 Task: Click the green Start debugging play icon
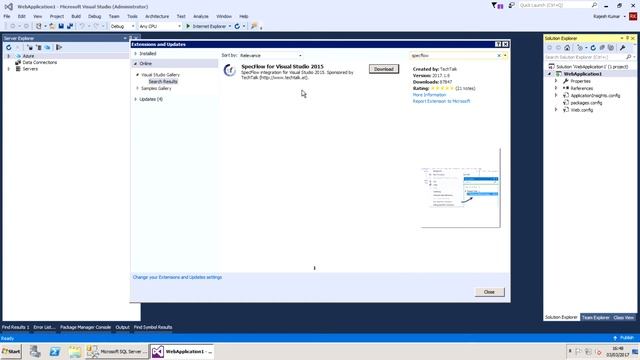click(x=188, y=26)
